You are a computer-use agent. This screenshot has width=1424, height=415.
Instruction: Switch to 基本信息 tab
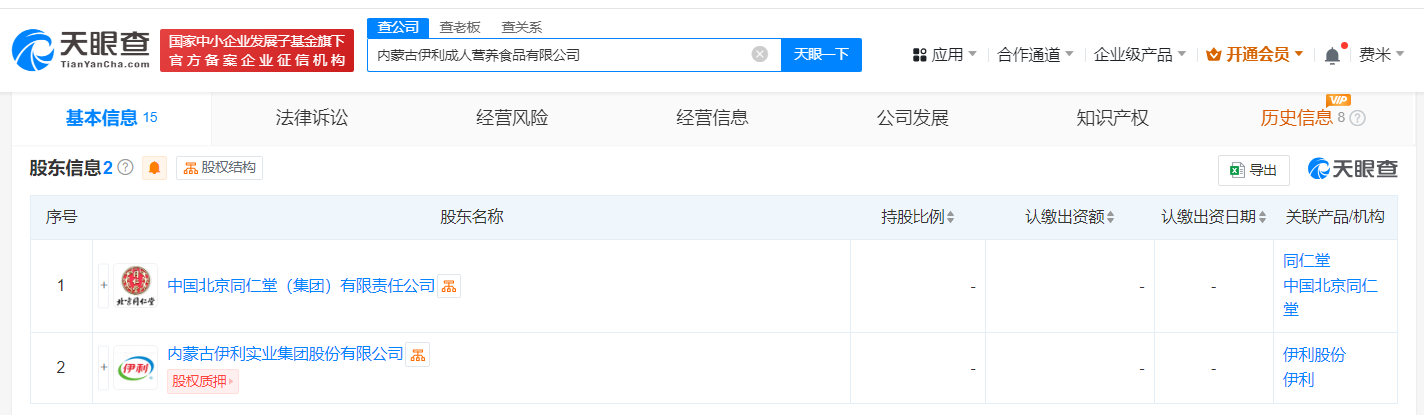point(112,118)
